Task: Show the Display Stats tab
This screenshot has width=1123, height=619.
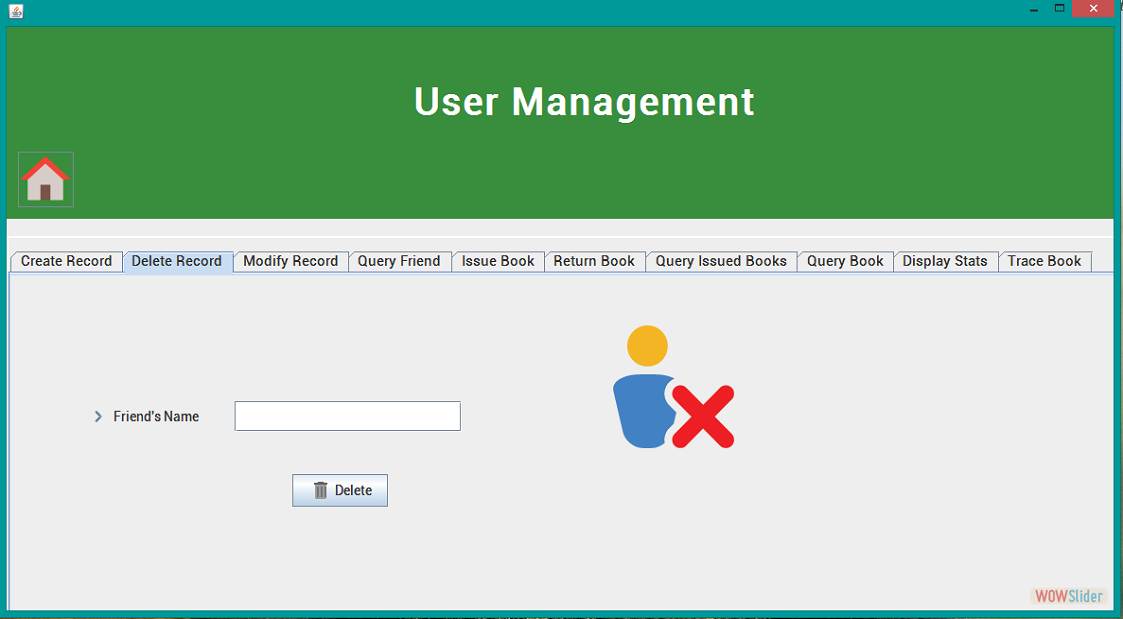Action: point(945,261)
